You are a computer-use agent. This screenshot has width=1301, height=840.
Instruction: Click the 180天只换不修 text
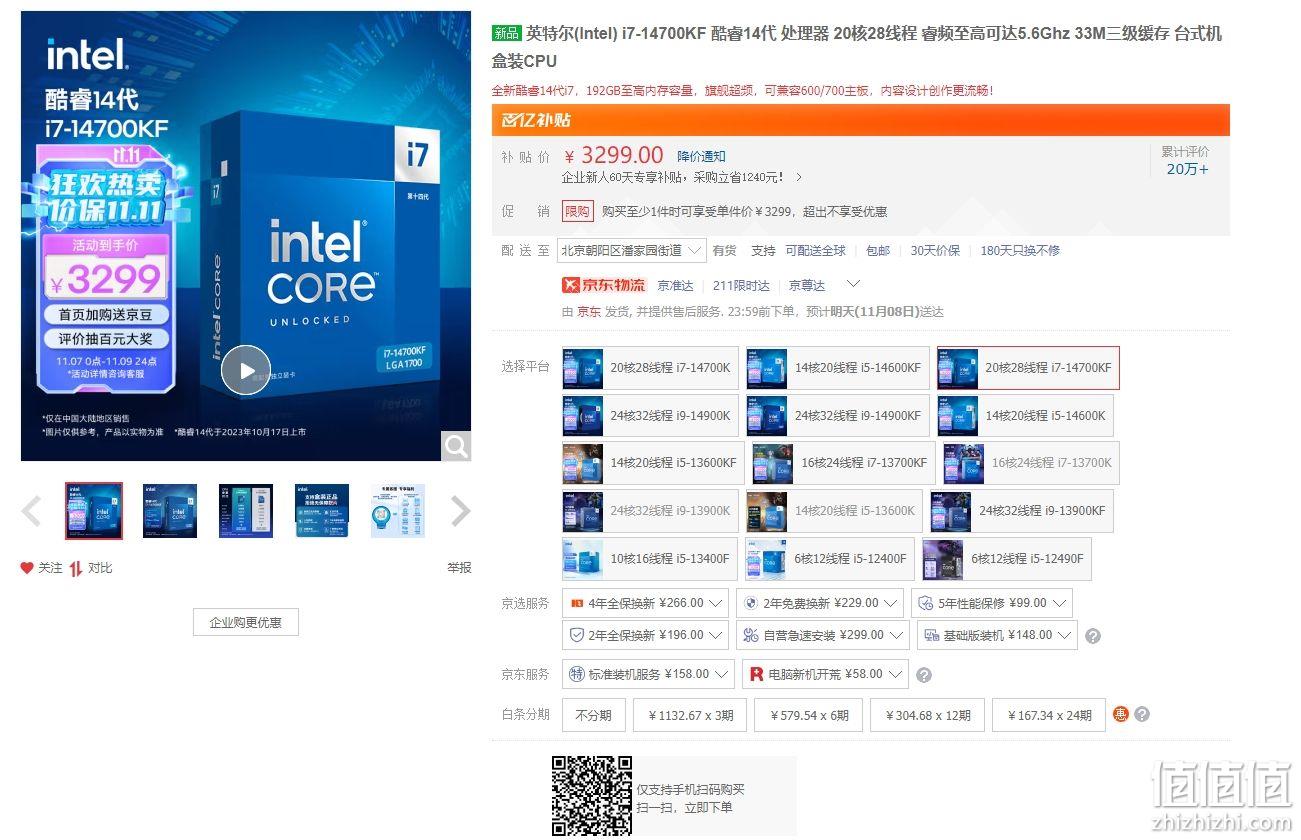1020,250
